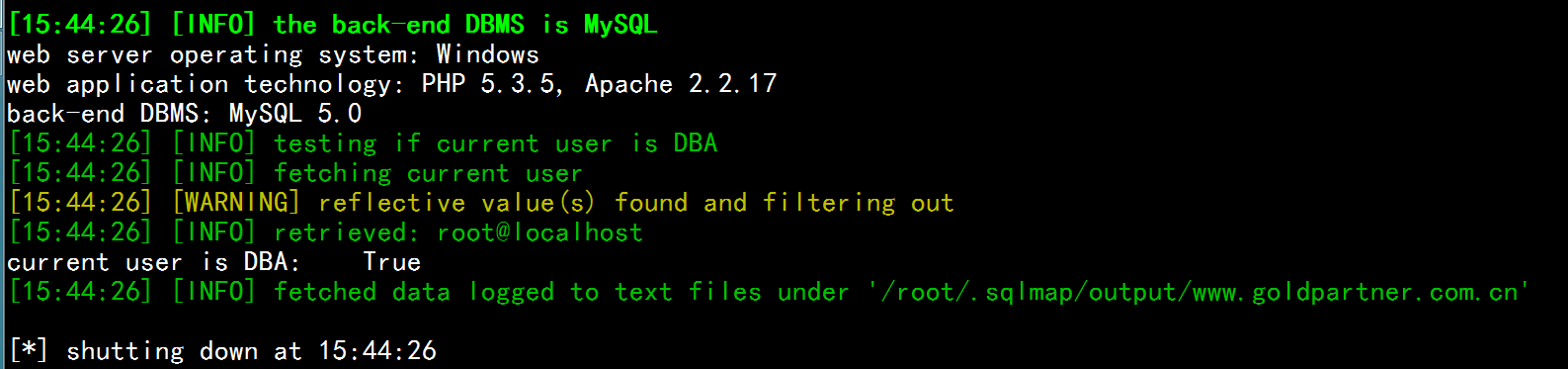Click the [INFO] tag on the retrieved line
Viewport: 1568px width, 369px height.
coord(214,232)
